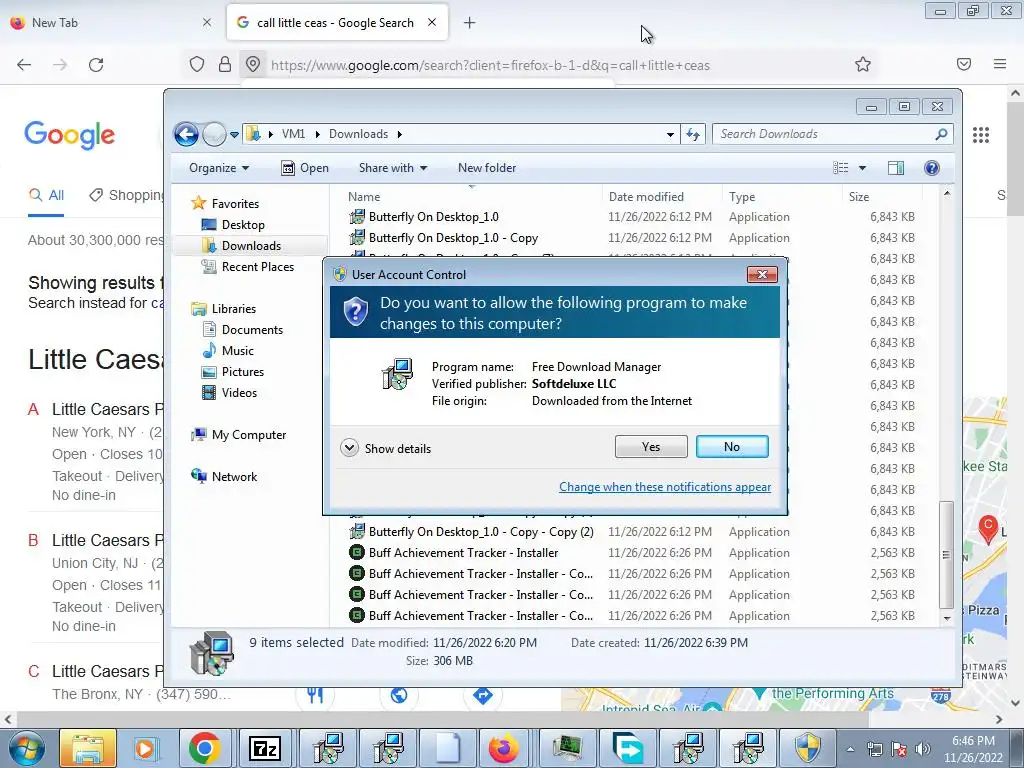This screenshot has height=768, width=1024.
Task: Open the Save to Pocket icon
Action: tap(964, 64)
